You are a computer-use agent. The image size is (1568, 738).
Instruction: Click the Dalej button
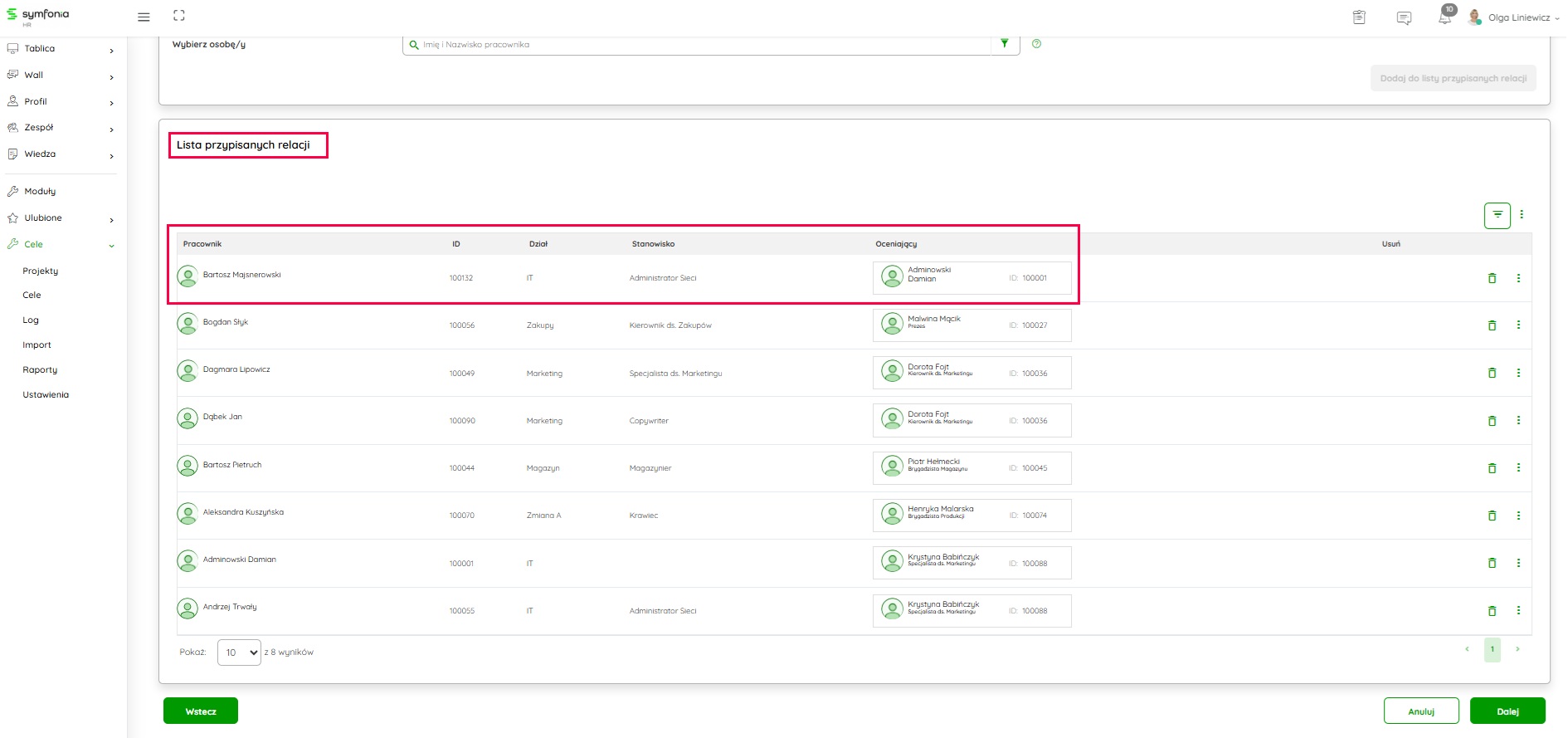pyautogui.click(x=1507, y=711)
